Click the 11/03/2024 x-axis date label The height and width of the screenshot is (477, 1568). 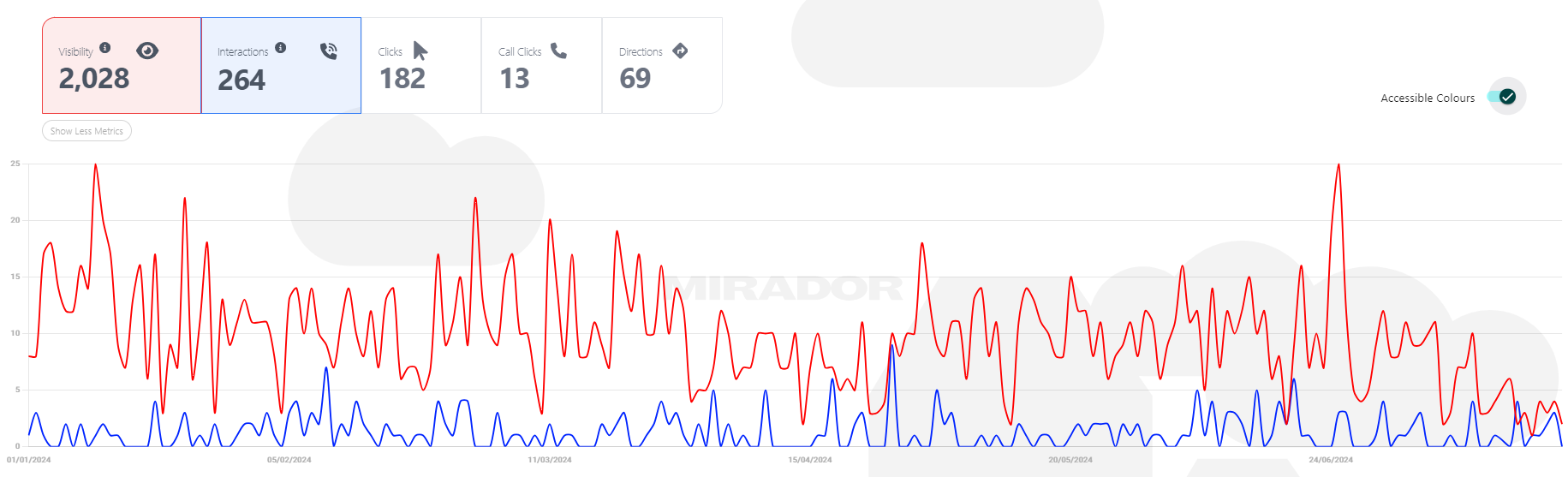(550, 460)
